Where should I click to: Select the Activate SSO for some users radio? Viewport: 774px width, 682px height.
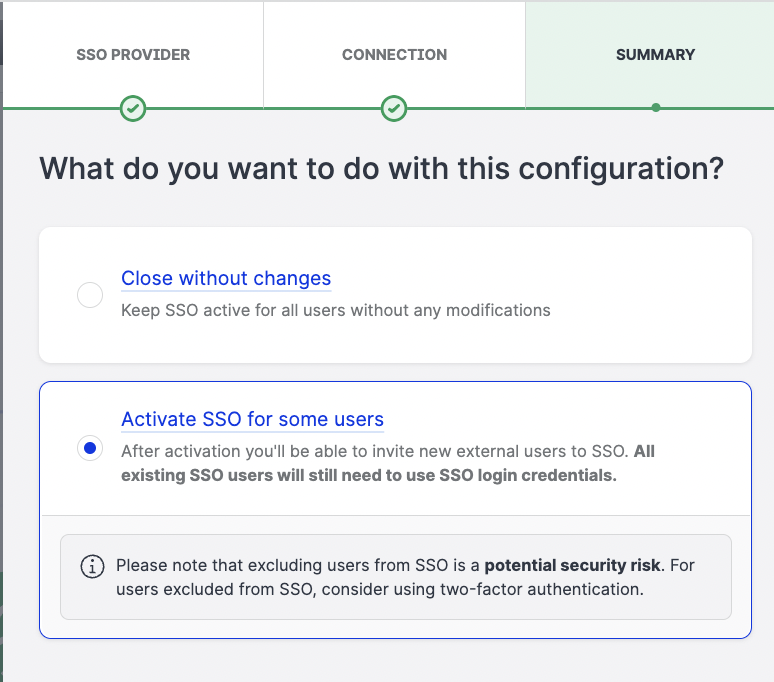pyautogui.click(x=90, y=449)
